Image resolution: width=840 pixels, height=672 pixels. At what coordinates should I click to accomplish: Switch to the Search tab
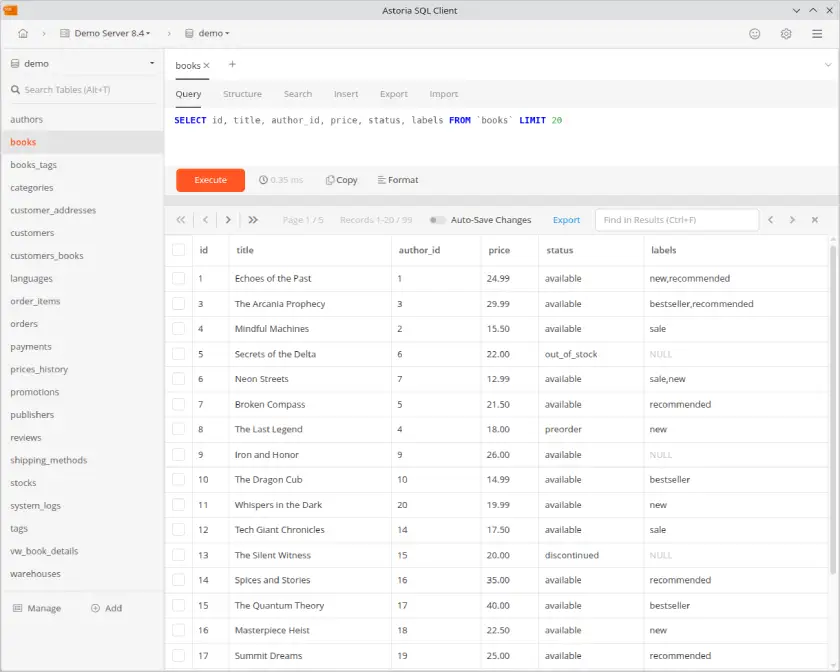[x=298, y=94]
